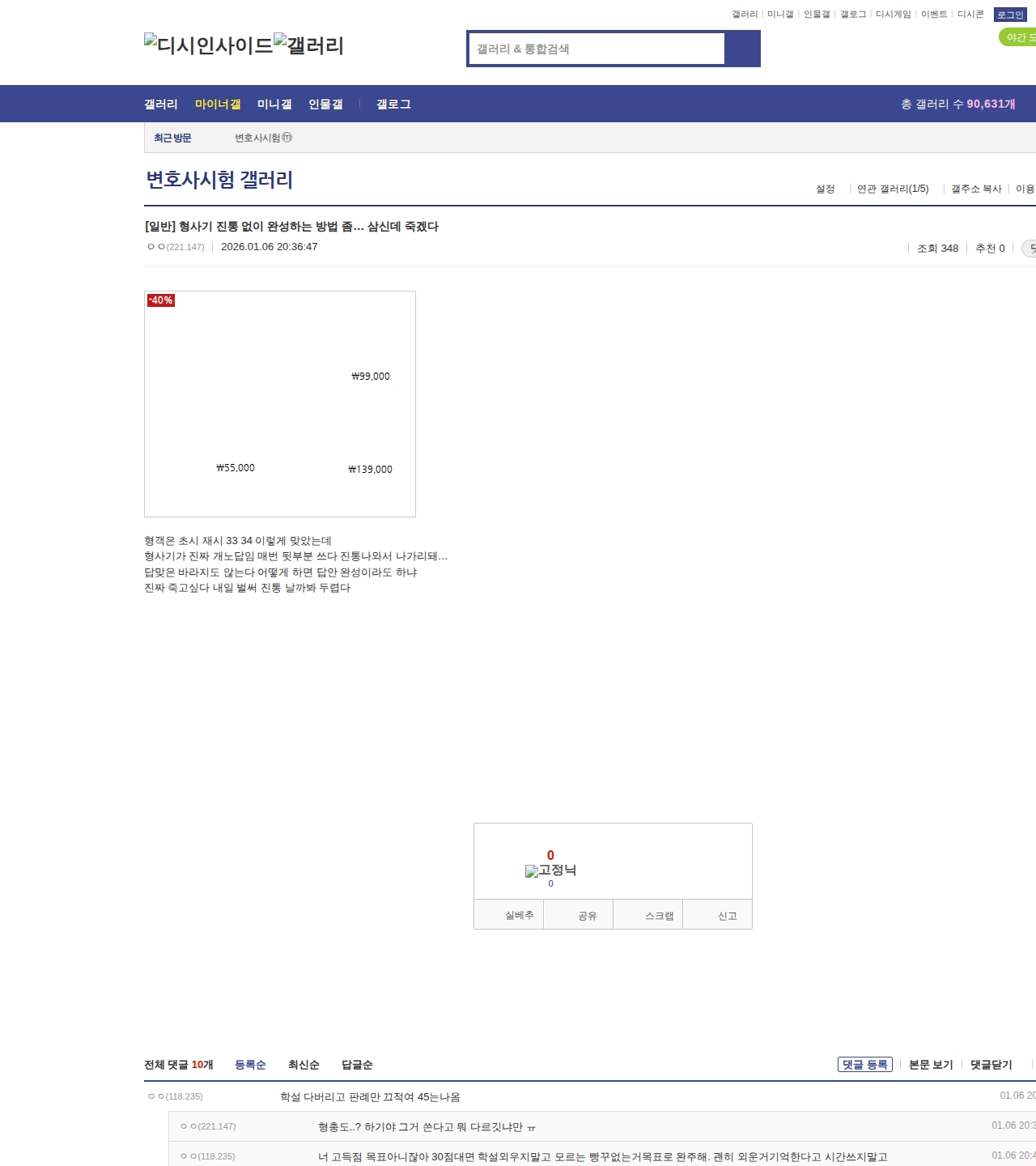Open the 설정 gallery settings menu
This screenshot has height=1166, width=1036.
click(x=825, y=189)
